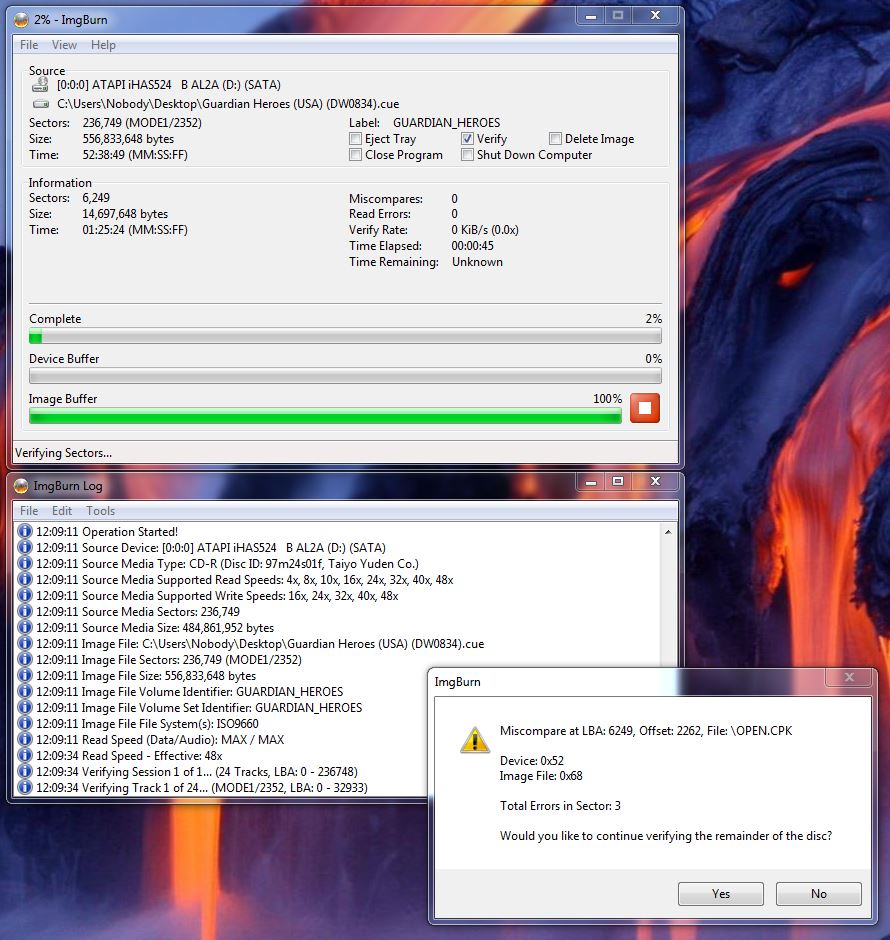Close the miscompare dialog with the X button
Viewport: 890px width, 940px height.
coord(849,677)
